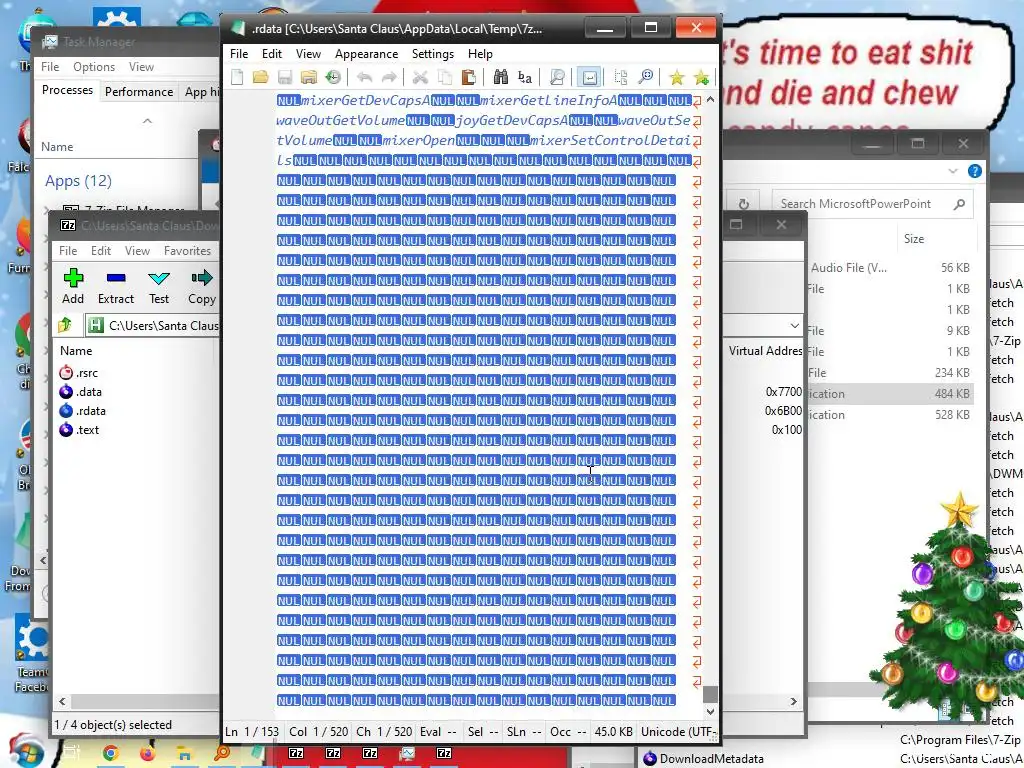Toggle the Word Wrap button
The height and width of the screenshot is (768, 1024).
tap(589, 78)
